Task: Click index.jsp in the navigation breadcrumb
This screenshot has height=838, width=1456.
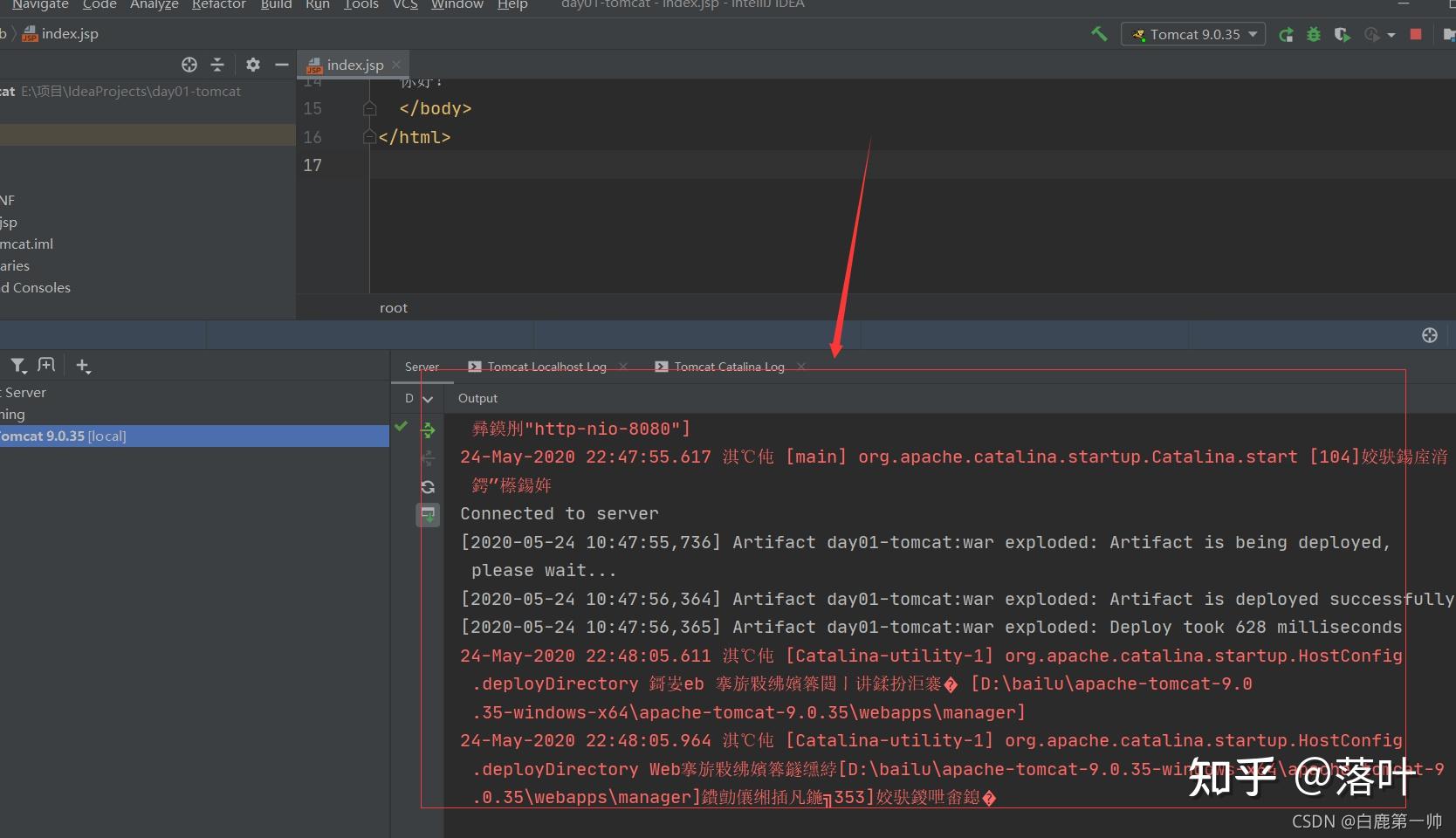Action: [60, 34]
